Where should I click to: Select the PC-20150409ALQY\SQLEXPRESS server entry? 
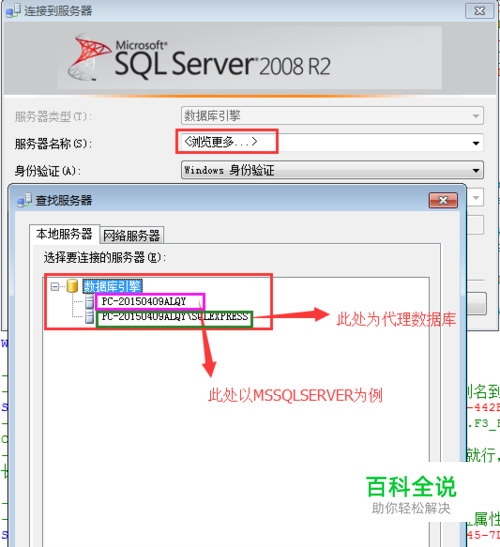(174, 317)
